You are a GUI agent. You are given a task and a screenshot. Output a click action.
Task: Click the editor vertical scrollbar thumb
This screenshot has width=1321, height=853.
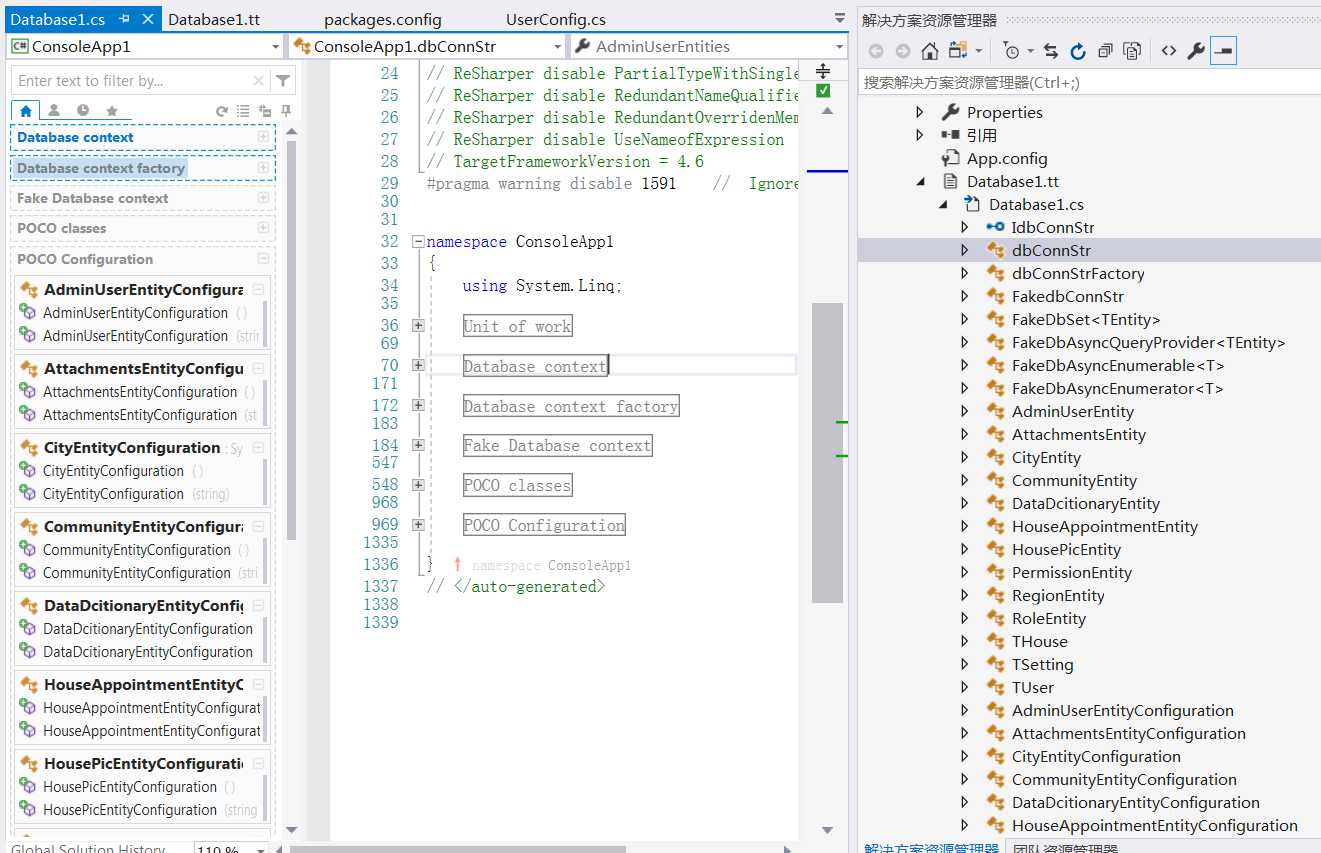[x=827, y=452]
